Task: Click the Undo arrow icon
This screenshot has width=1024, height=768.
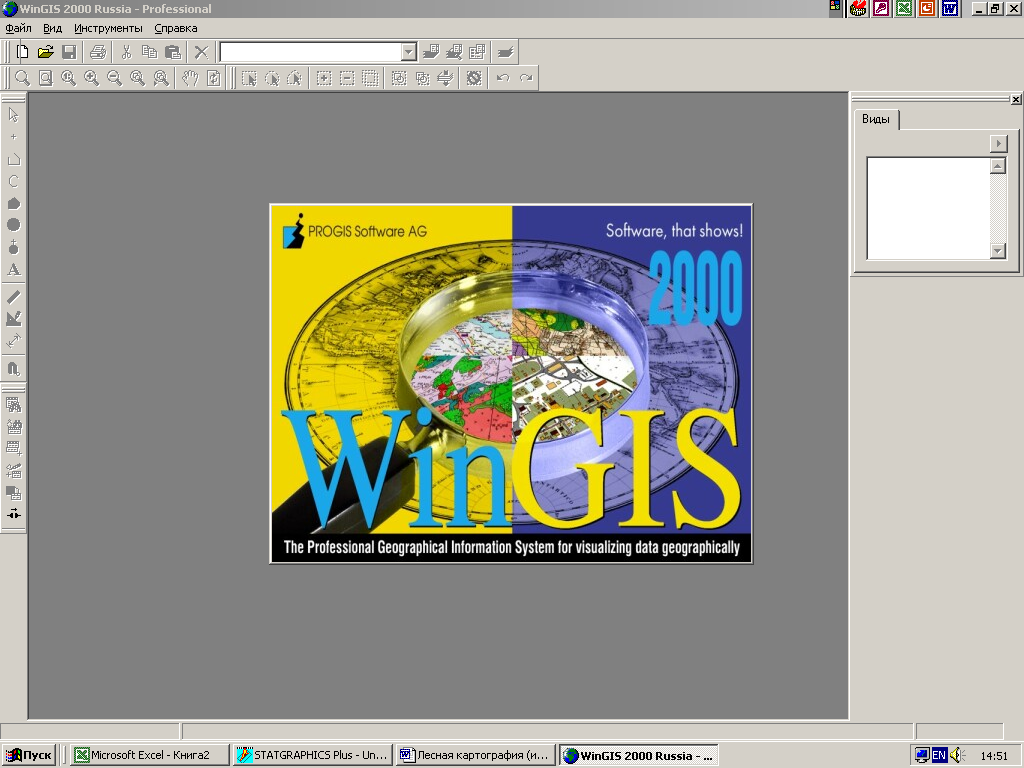Action: [x=502, y=78]
